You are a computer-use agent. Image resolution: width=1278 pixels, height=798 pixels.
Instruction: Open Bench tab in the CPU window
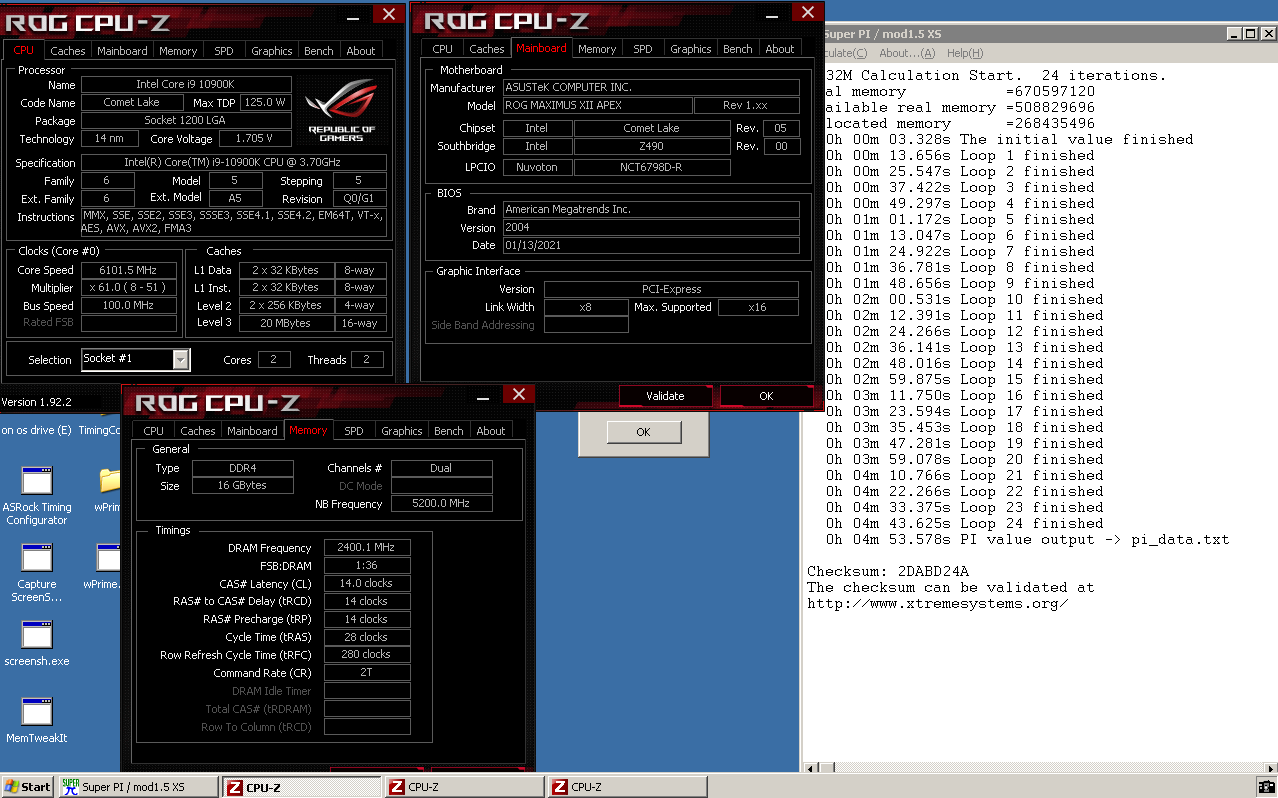coord(319,51)
